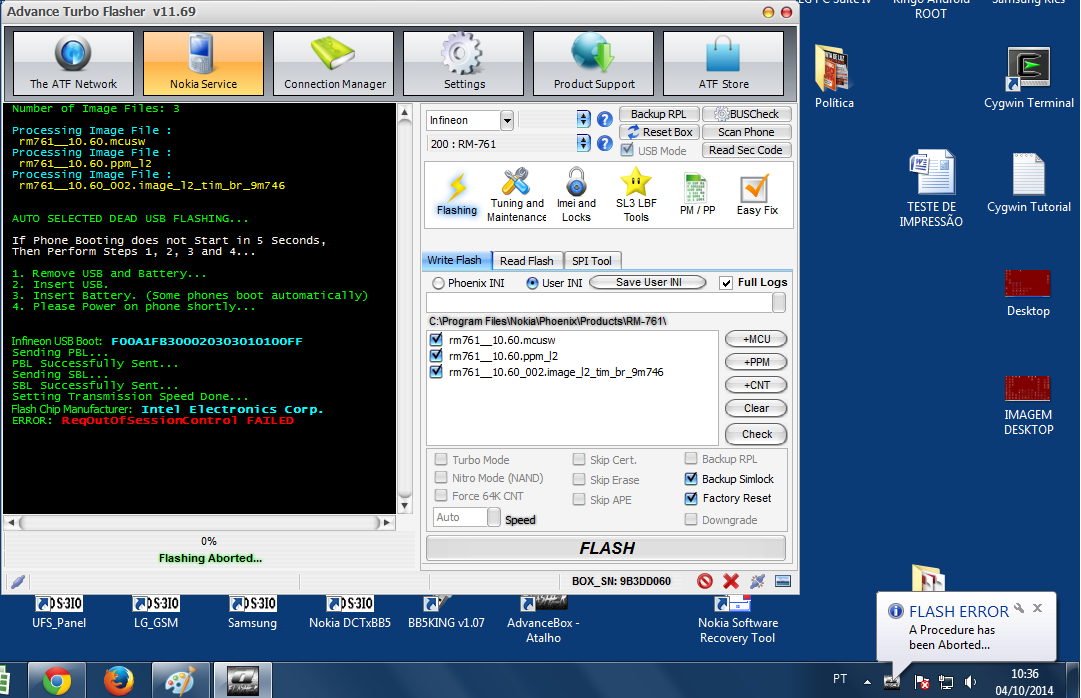Click the log panel vertical scrollbar
1081x698 pixels.
pos(405,308)
